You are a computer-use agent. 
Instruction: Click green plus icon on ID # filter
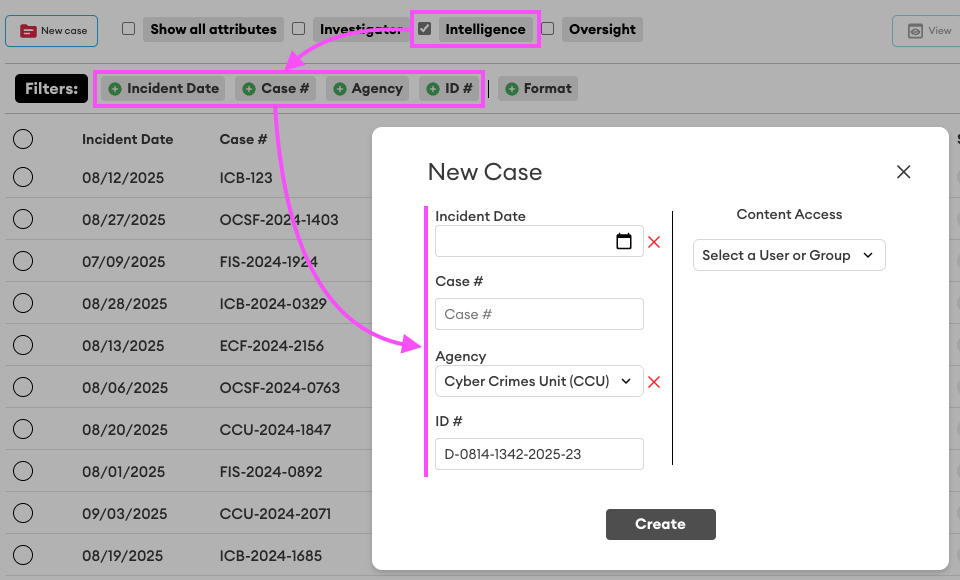(x=433, y=89)
